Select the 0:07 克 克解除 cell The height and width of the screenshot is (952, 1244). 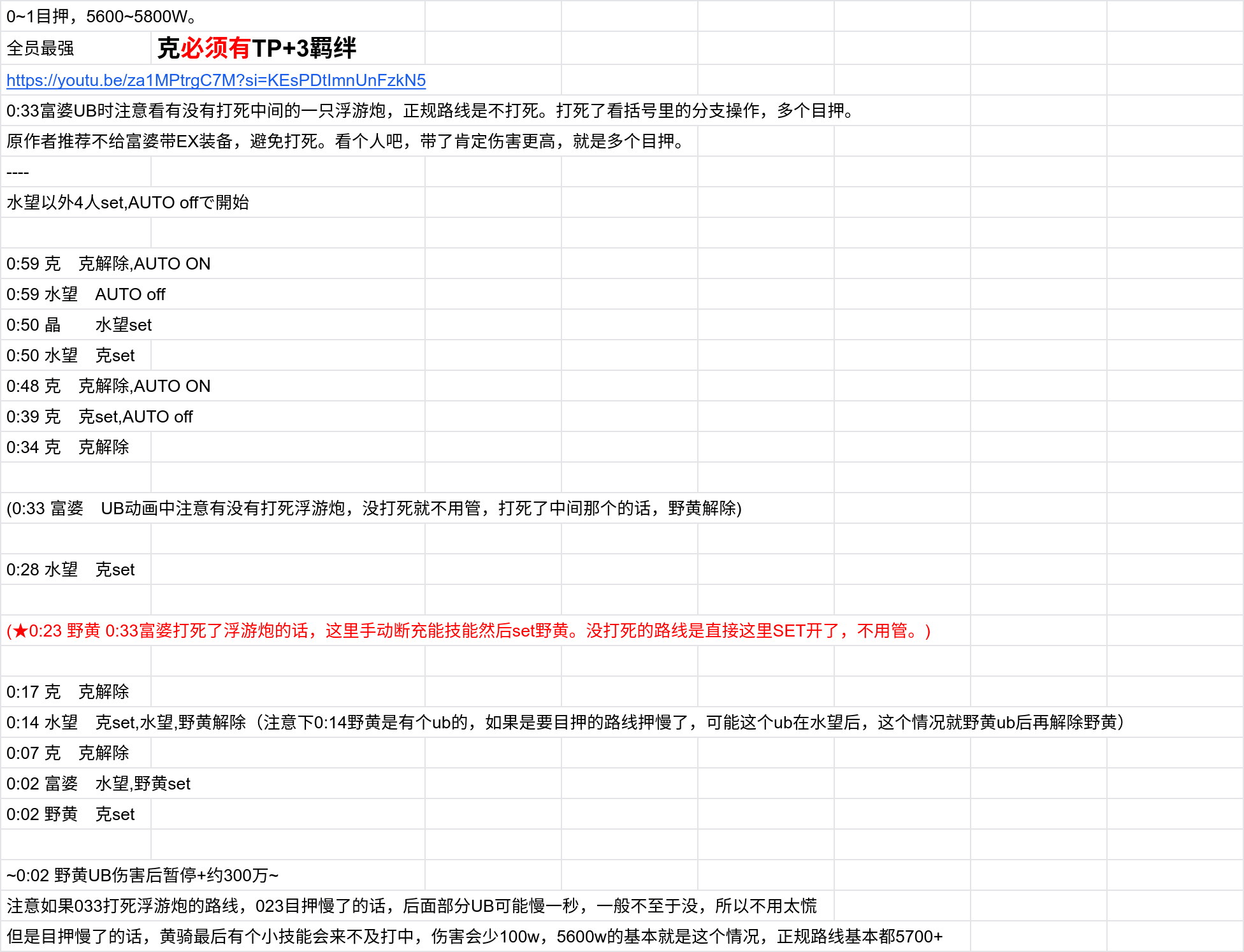tap(68, 753)
